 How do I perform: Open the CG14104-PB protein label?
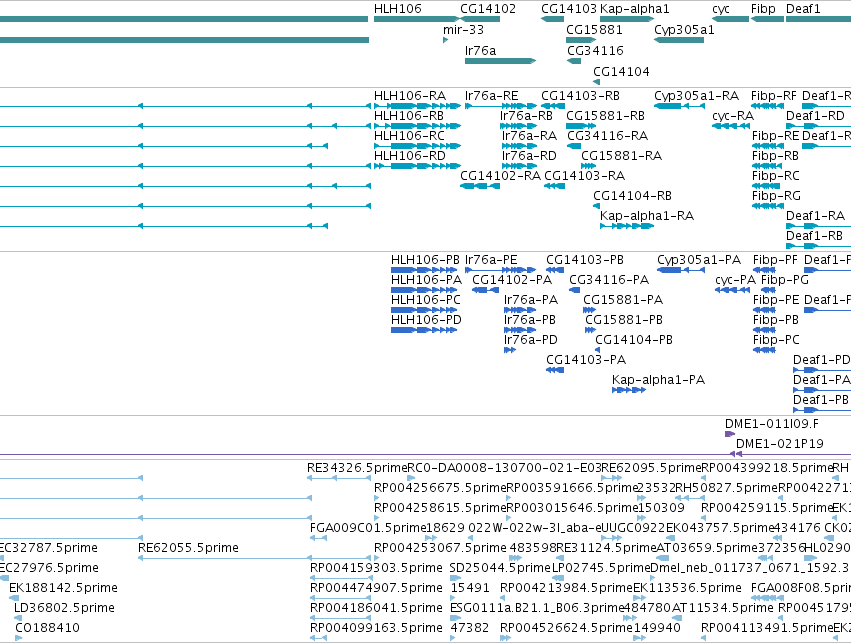tap(634, 340)
